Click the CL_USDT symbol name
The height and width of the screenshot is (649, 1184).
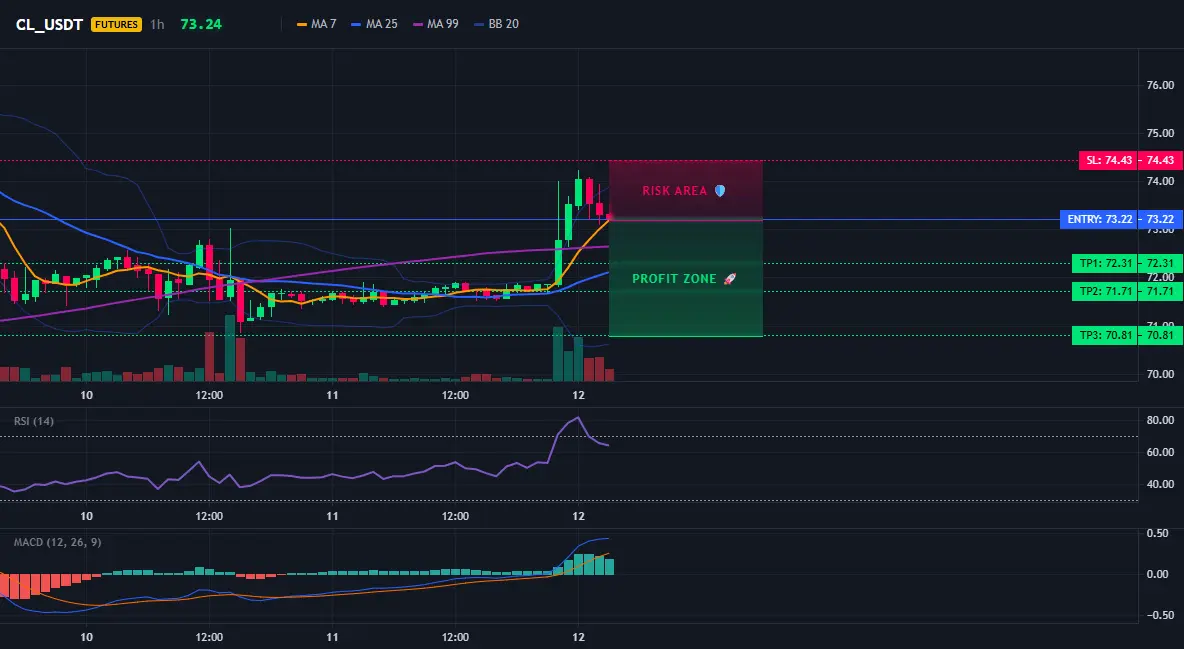point(49,24)
